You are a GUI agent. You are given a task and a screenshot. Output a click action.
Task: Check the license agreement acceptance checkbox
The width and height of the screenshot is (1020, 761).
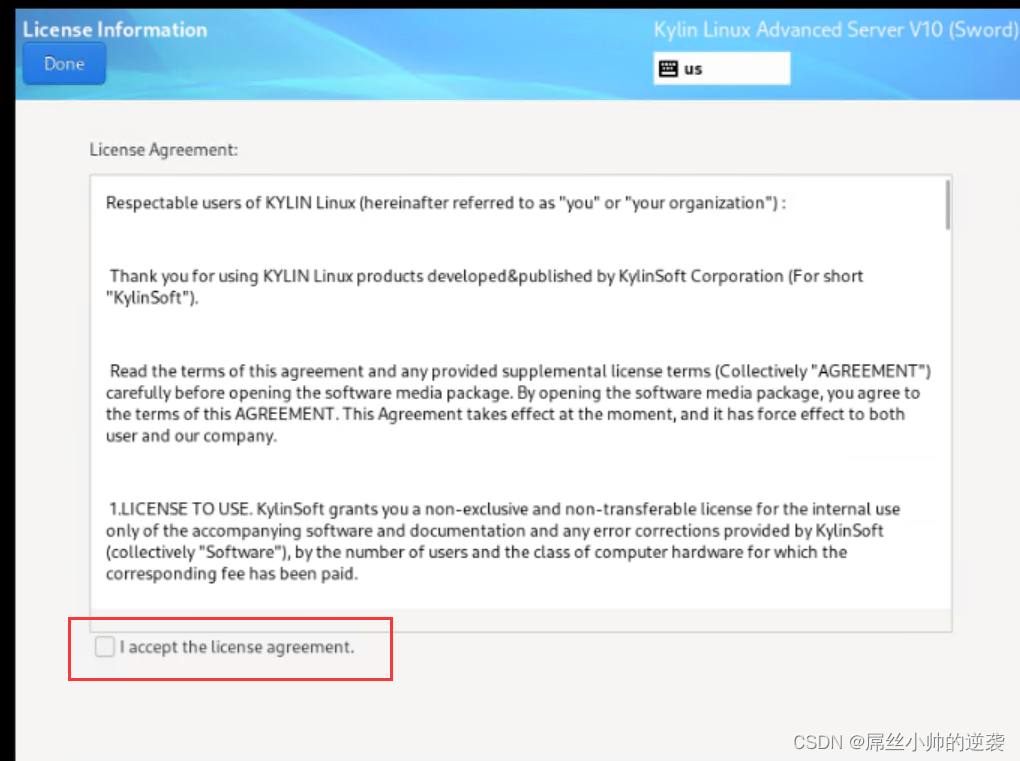coord(104,647)
